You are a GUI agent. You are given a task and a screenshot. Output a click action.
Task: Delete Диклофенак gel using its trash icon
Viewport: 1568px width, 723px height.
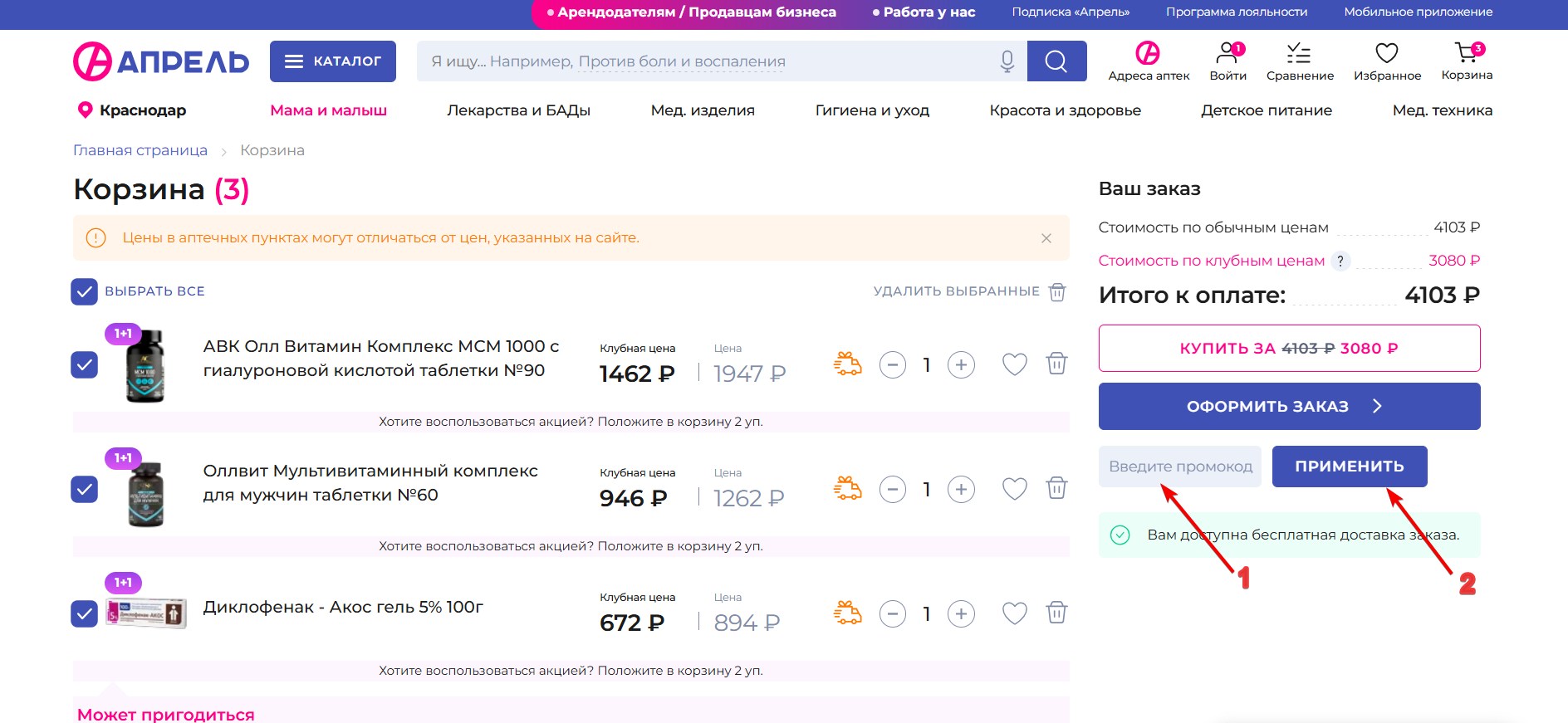pyautogui.click(x=1056, y=613)
